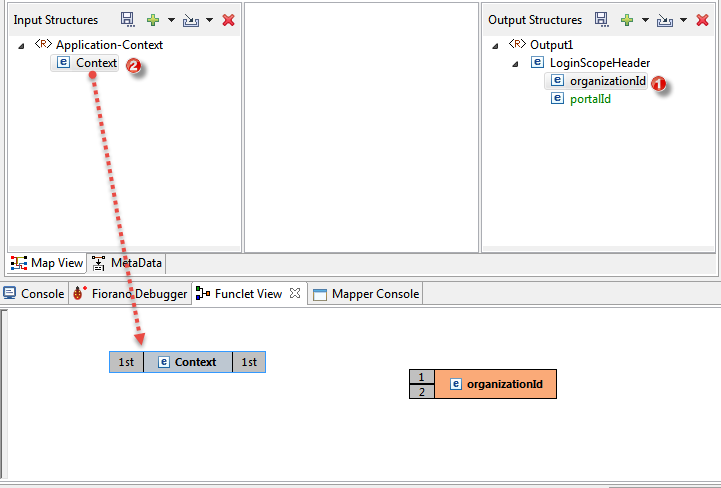721x488 pixels.
Task: Click the save icon in Input Structures
Action: (x=127, y=19)
